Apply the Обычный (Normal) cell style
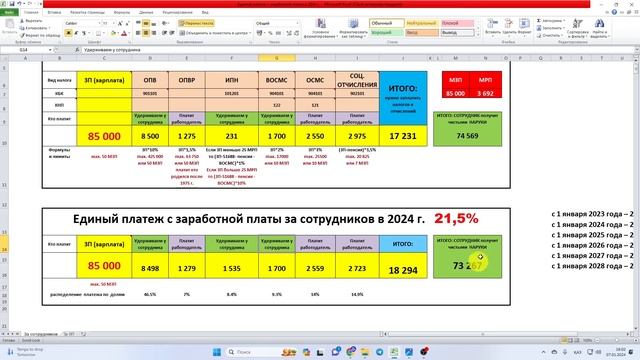The height and width of the screenshot is (360, 640). [387, 23]
